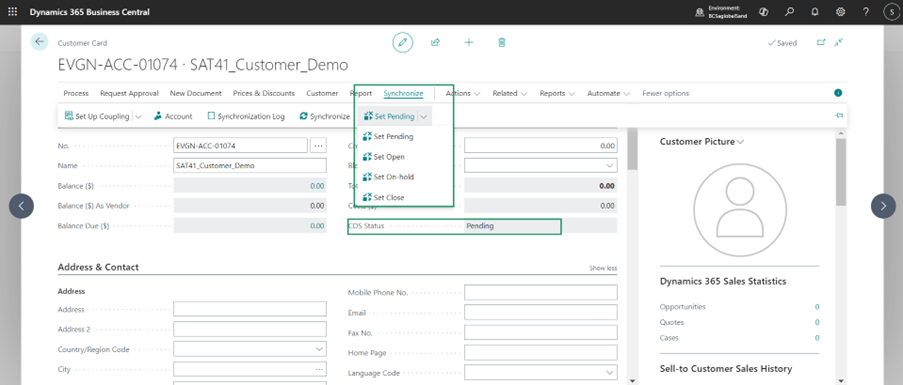903x385 pixels.
Task: Open Country/Region Code dropdown
Action: click(x=319, y=349)
